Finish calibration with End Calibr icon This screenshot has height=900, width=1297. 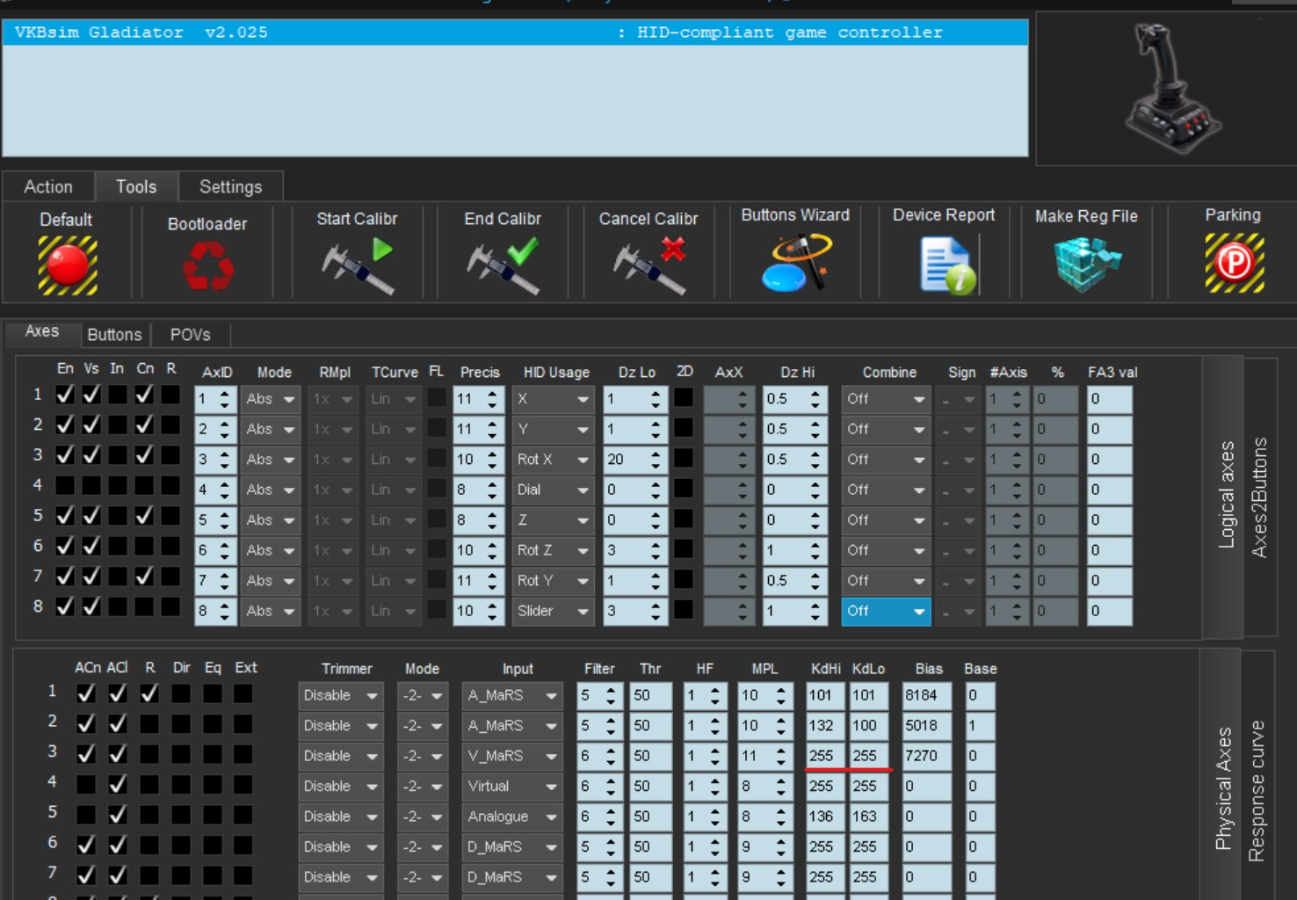(x=503, y=265)
